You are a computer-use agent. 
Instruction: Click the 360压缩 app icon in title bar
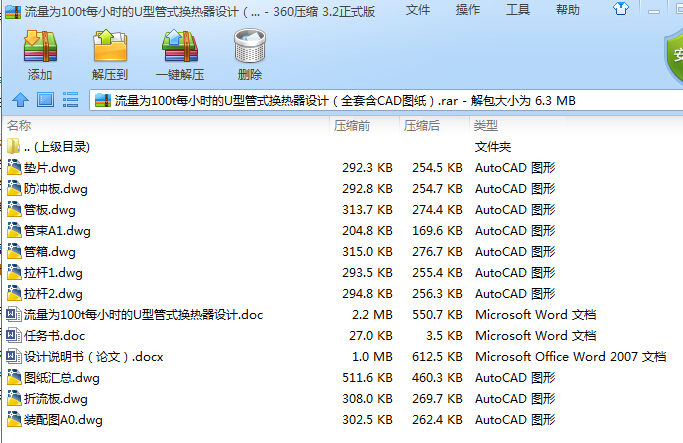13,11
